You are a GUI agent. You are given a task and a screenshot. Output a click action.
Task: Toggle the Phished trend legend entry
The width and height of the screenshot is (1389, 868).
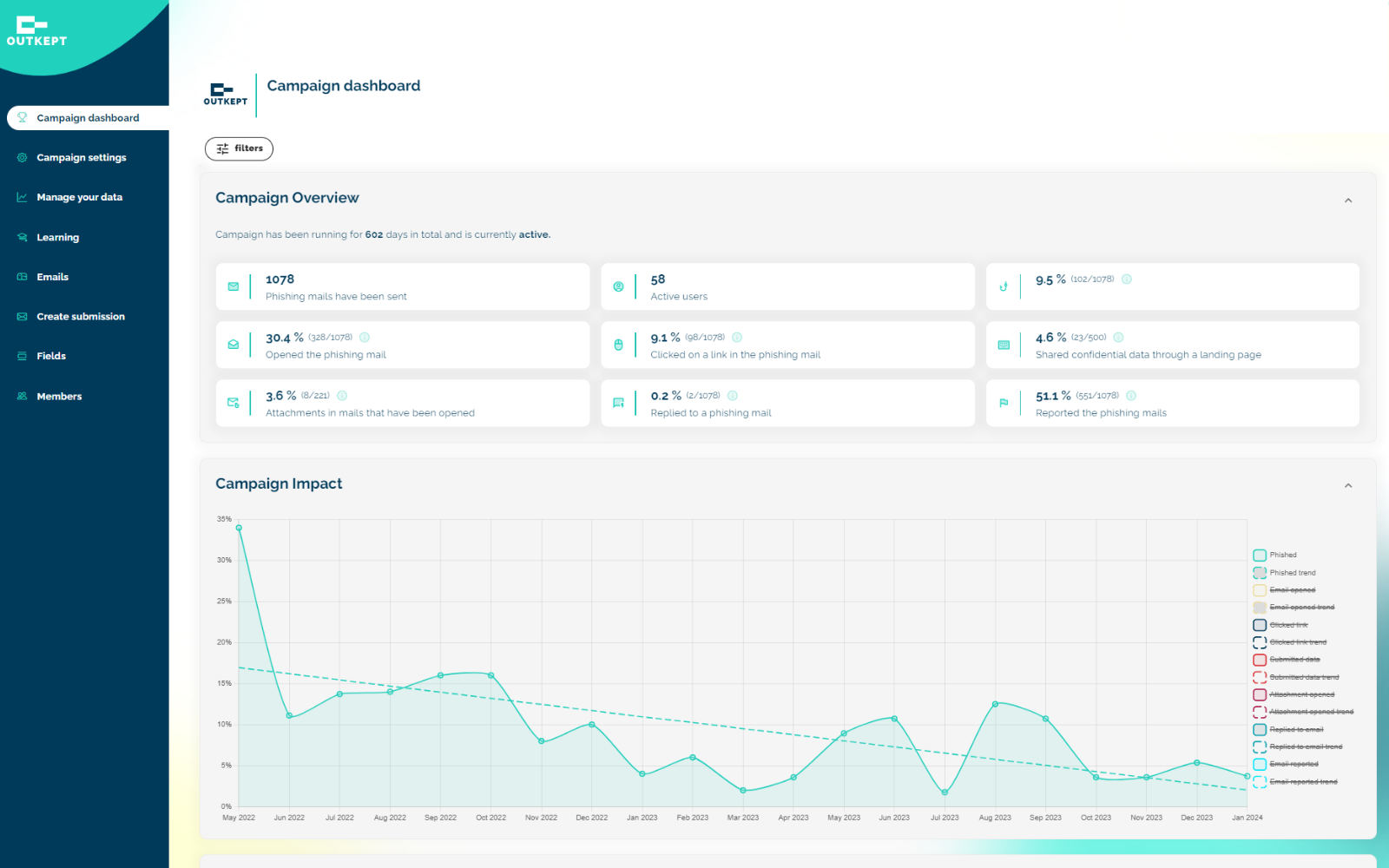tap(1285, 573)
